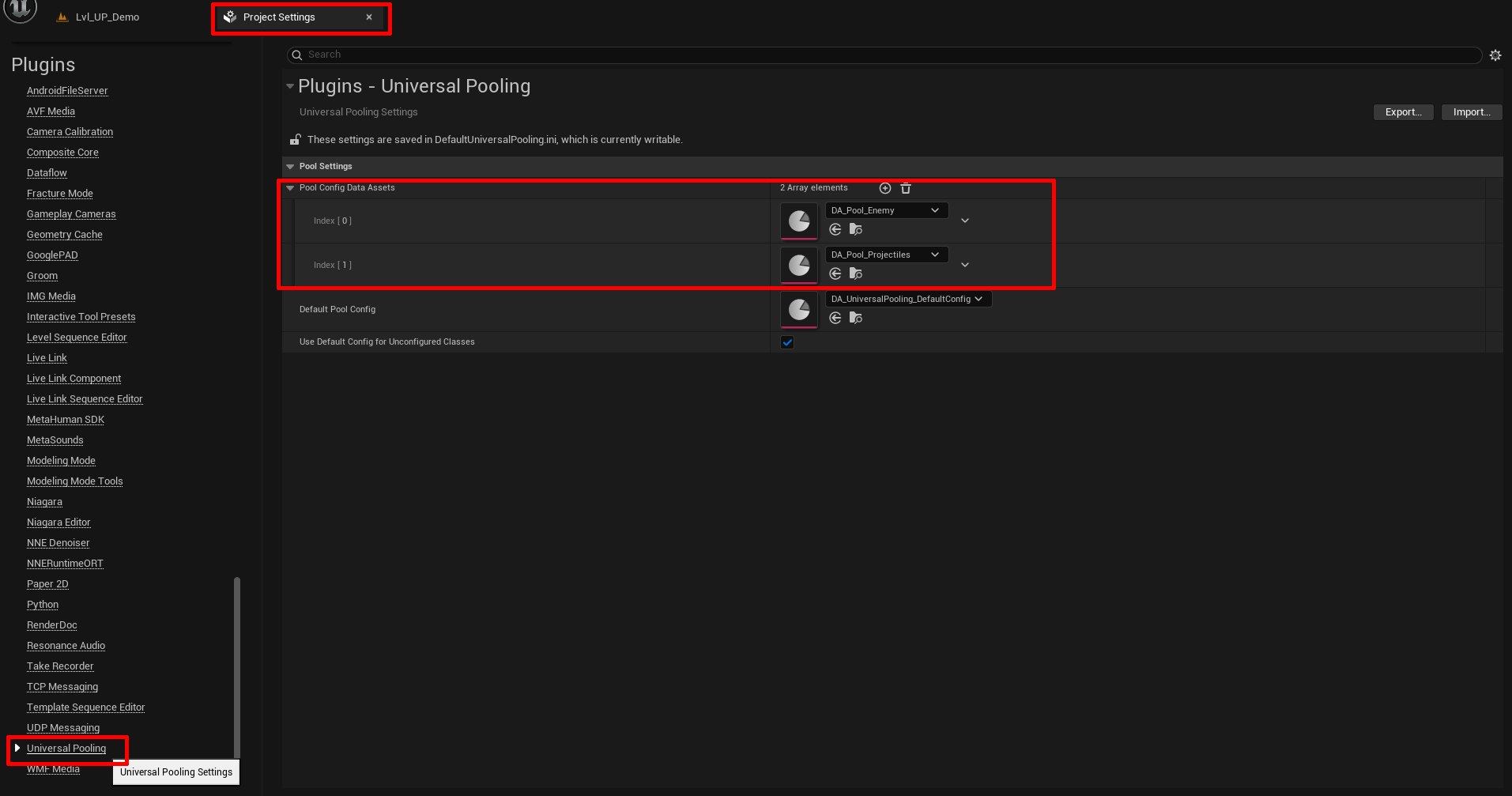This screenshot has height=796, width=1512.
Task: Open the DA_Pool_Projectiles asset dropdown
Action: click(886, 255)
